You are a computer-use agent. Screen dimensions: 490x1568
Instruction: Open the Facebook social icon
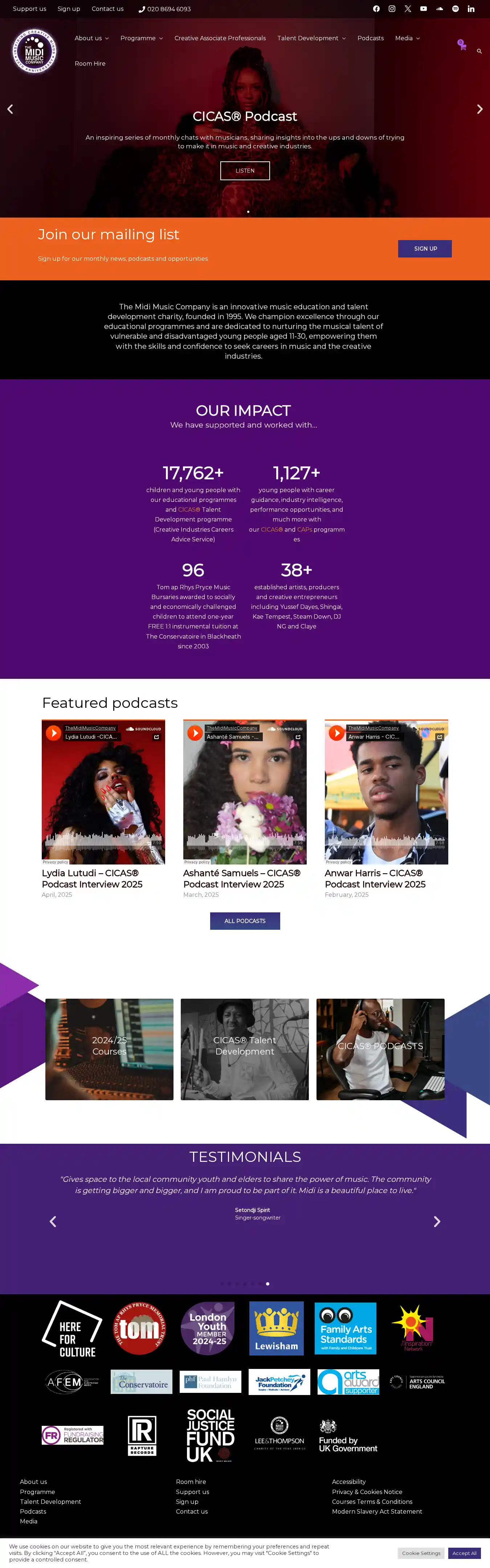pyautogui.click(x=376, y=9)
